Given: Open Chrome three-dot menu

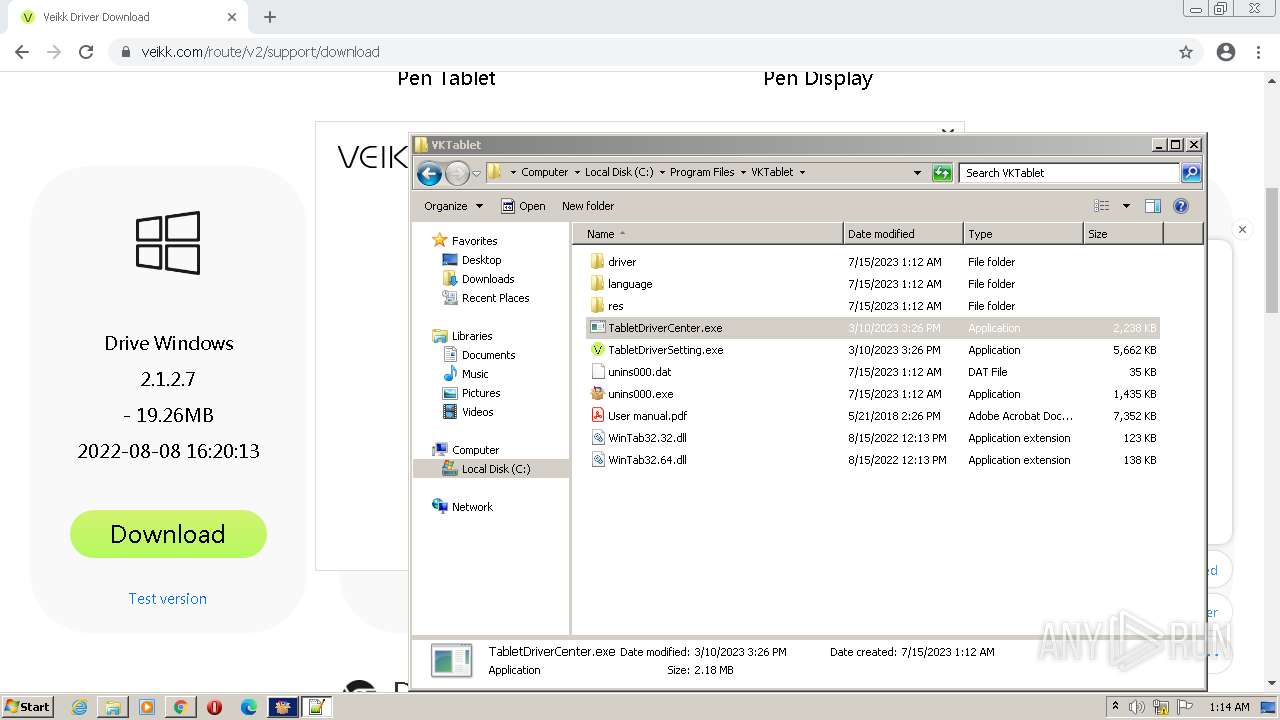Looking at the screenshot, I should pyautogui.click(x=1259, y=52).
